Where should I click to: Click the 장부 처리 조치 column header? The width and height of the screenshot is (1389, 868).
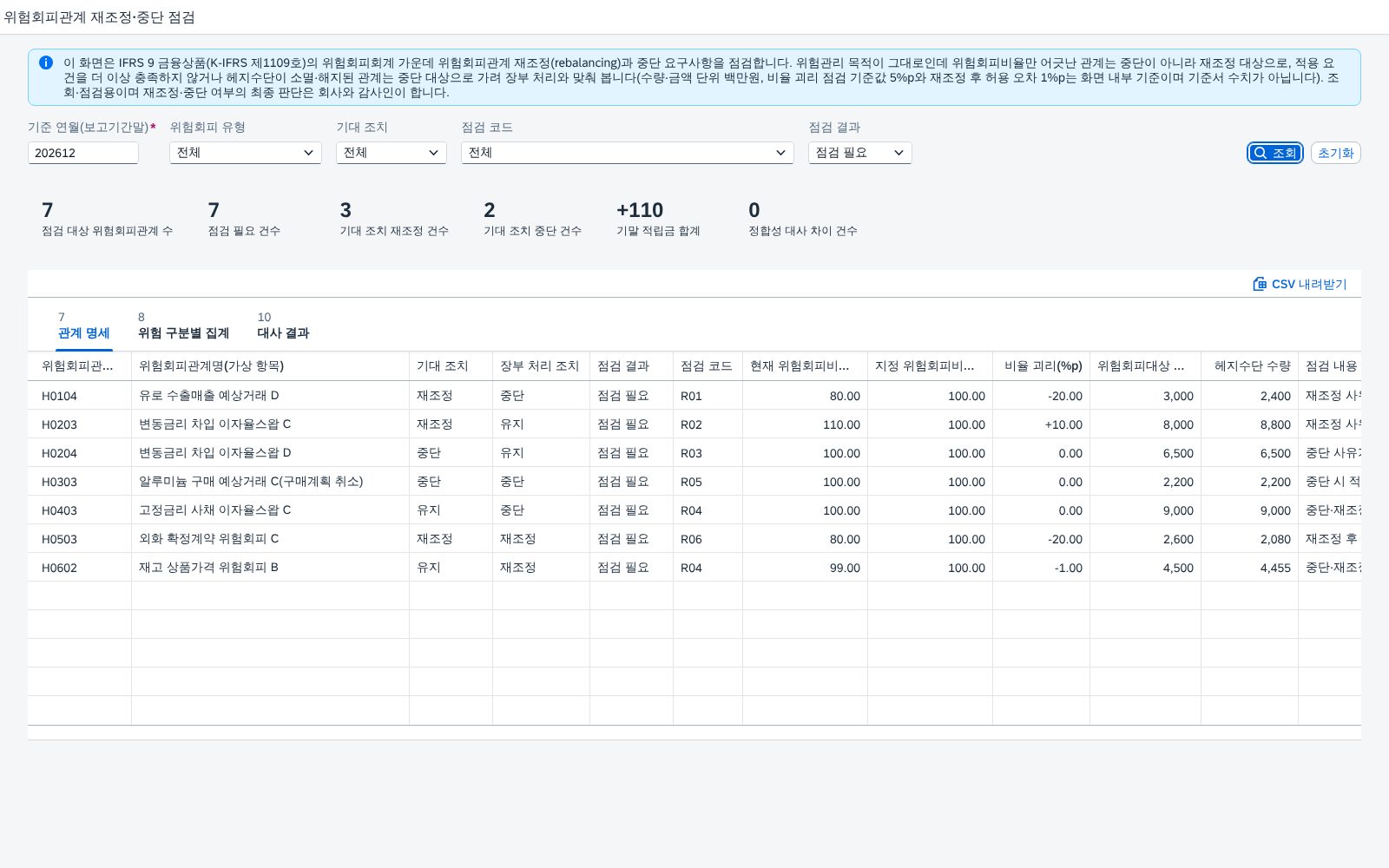point(541,366)
